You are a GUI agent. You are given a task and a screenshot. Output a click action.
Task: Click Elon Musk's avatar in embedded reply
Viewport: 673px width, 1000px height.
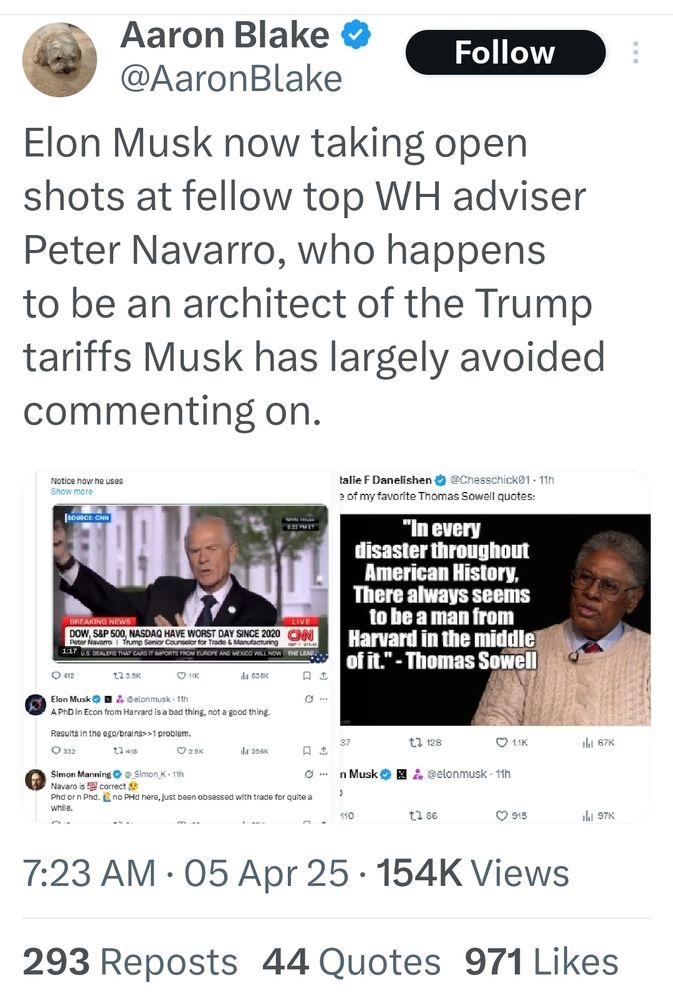[35, 704]
